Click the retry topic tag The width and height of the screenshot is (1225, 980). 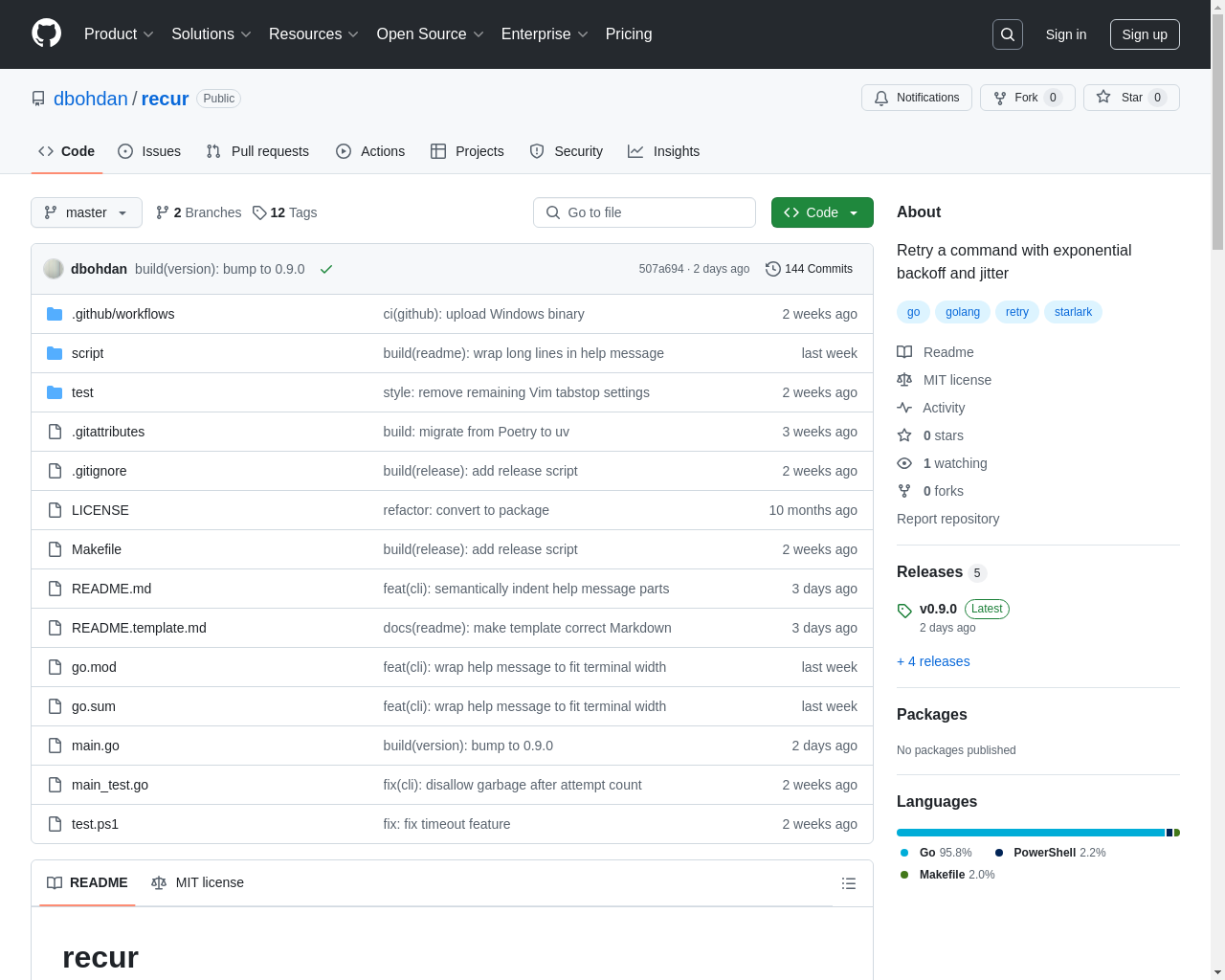click(1017, 312)
